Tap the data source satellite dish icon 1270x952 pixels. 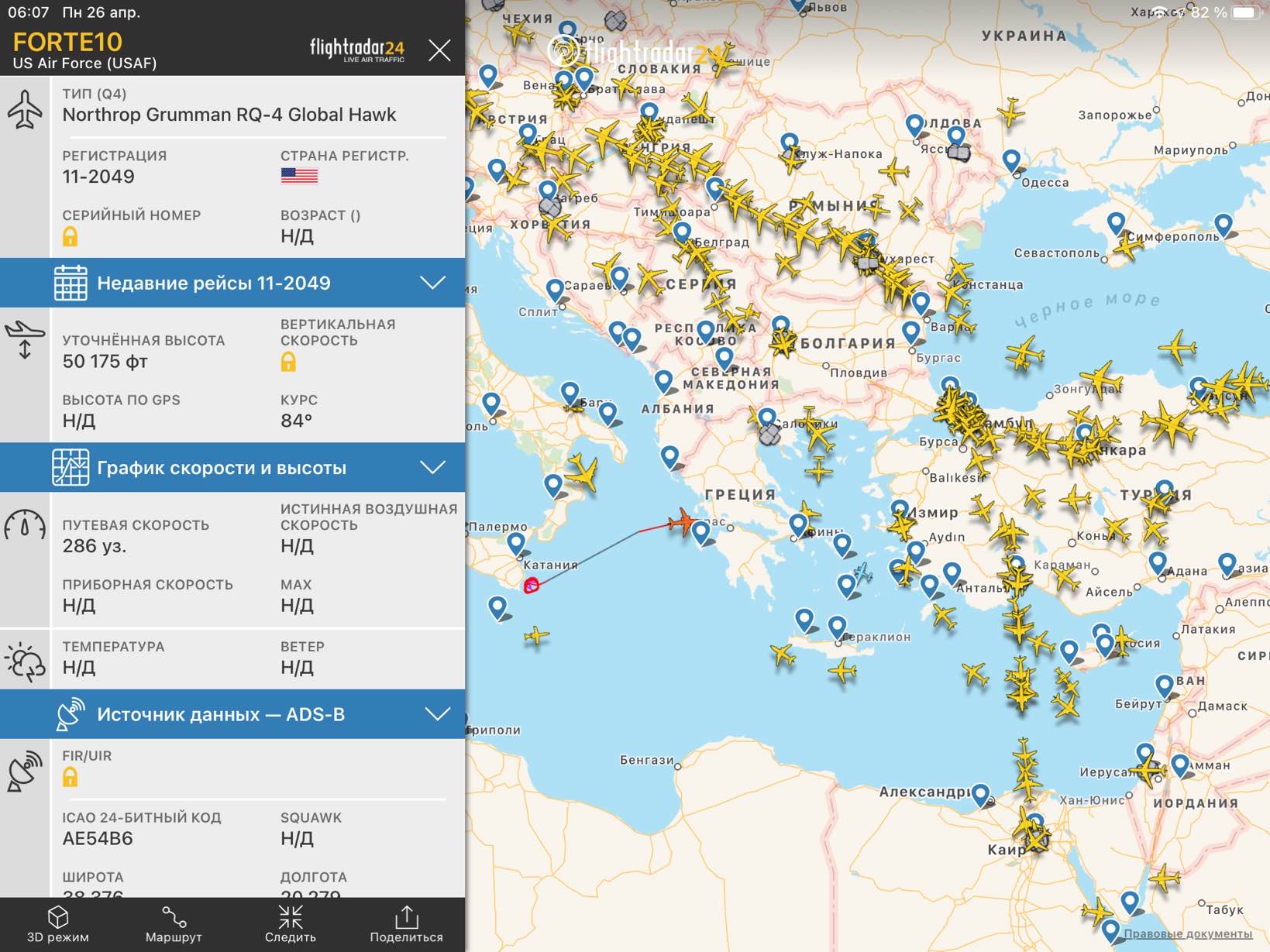(70, 714)
